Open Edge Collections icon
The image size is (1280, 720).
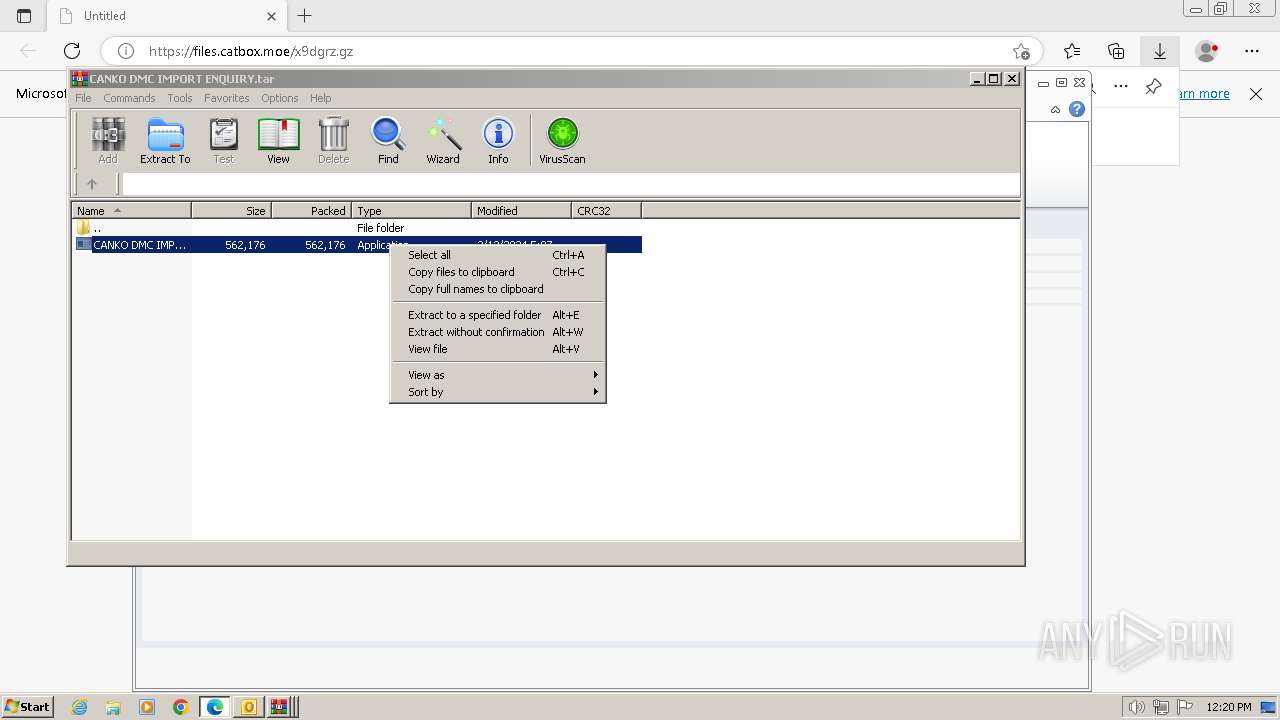point(1116,51)
